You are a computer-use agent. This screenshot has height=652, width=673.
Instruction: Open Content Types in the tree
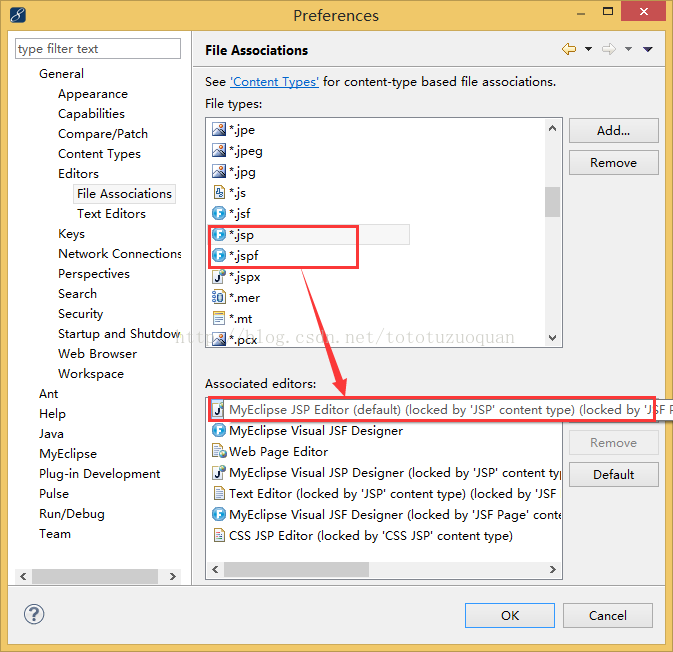99,154
